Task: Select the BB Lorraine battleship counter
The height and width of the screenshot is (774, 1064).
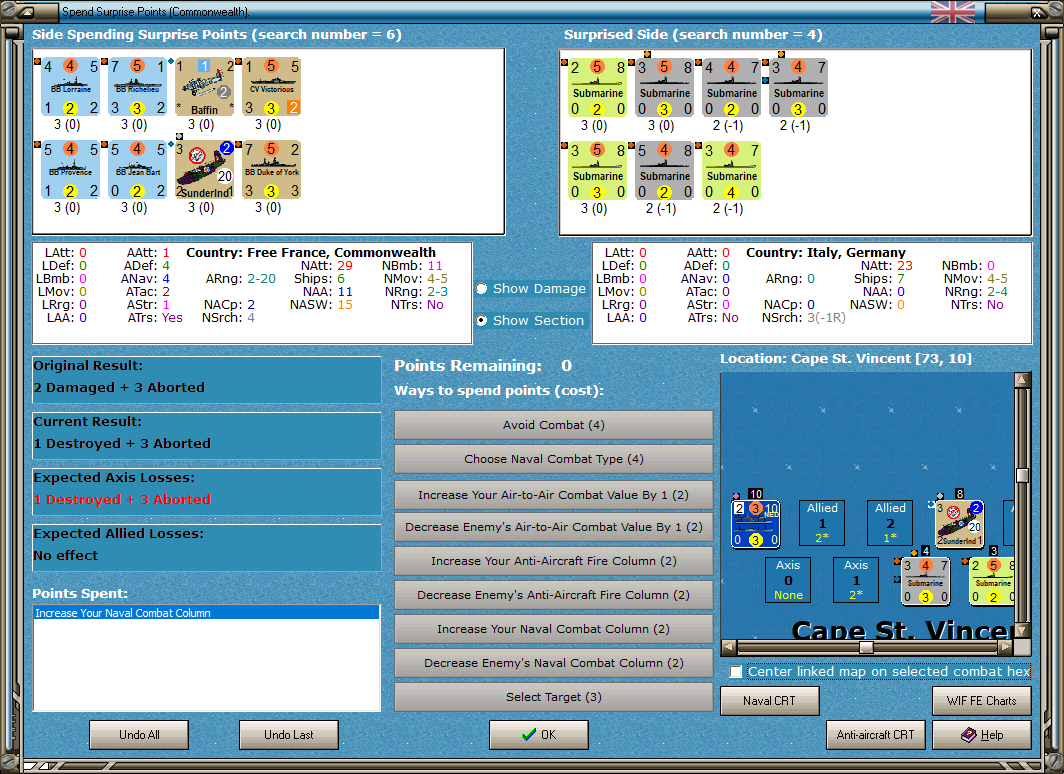Action: click(71, 87)
